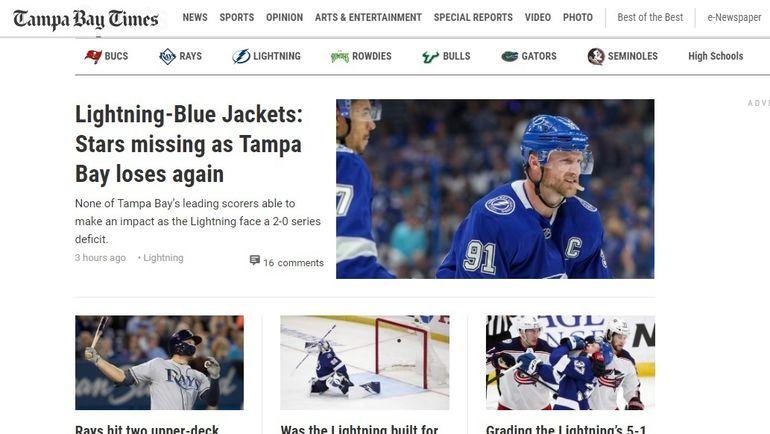Open the Opinion section
Image resolution: width=770 pixels, height=434 pixels.
(284, 17)
